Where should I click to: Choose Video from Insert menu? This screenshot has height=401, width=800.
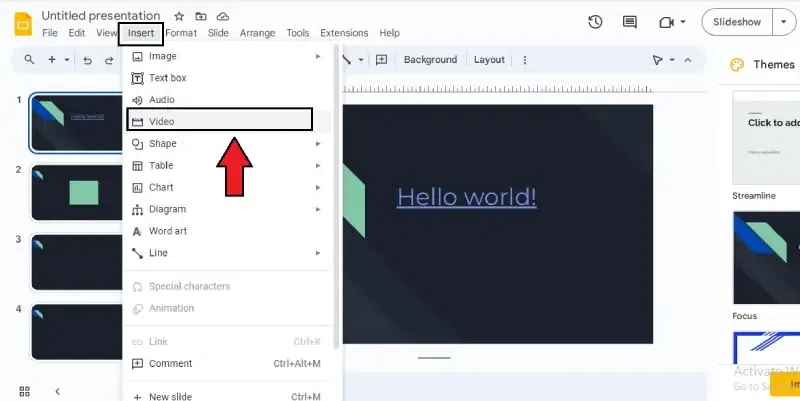tap(228, 122)
